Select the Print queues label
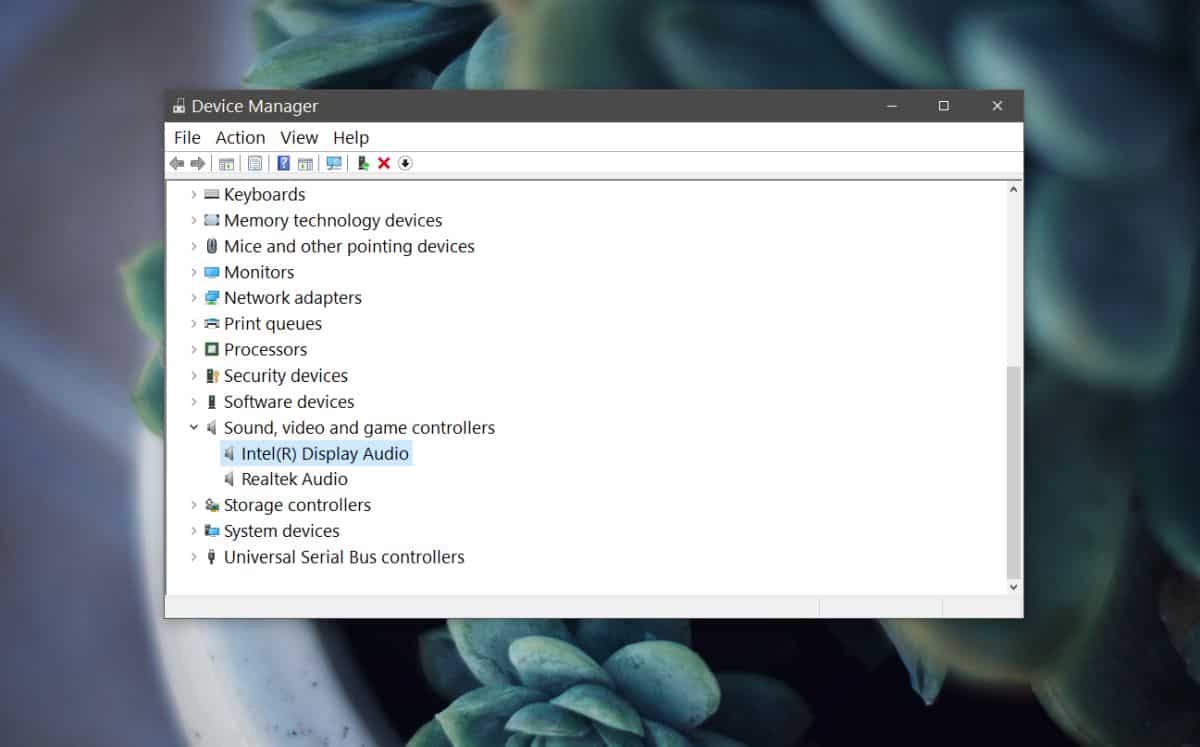The height and width of the screenshot is (747, 1200). (x=273, y=324)
